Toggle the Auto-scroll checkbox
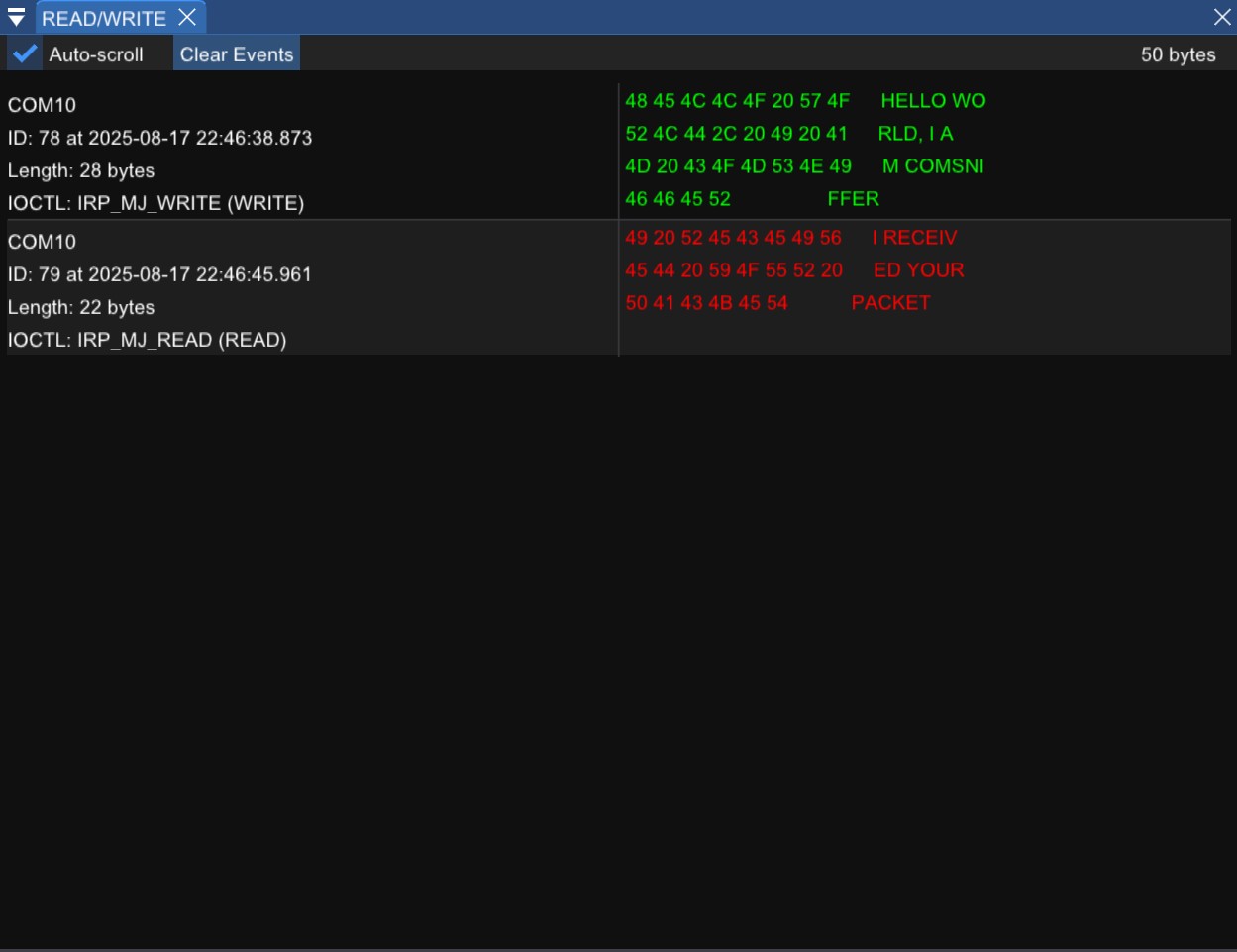Screen dimensions: 1237x952 coord(25,54)
